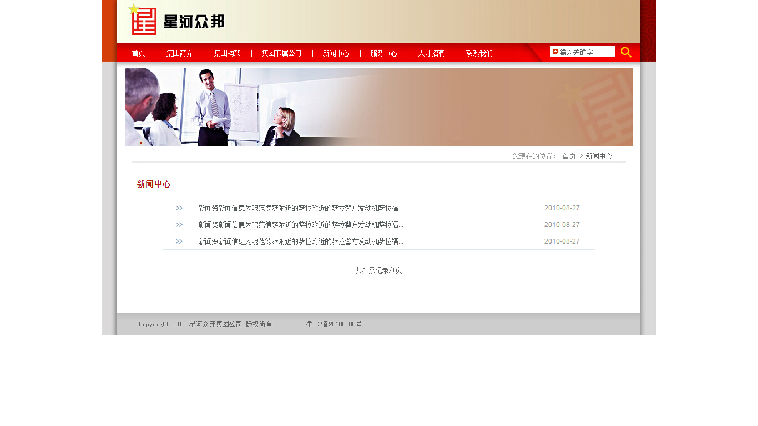The image size is (758, 426).
Task: Open the third news headline link
Action: 301,241
